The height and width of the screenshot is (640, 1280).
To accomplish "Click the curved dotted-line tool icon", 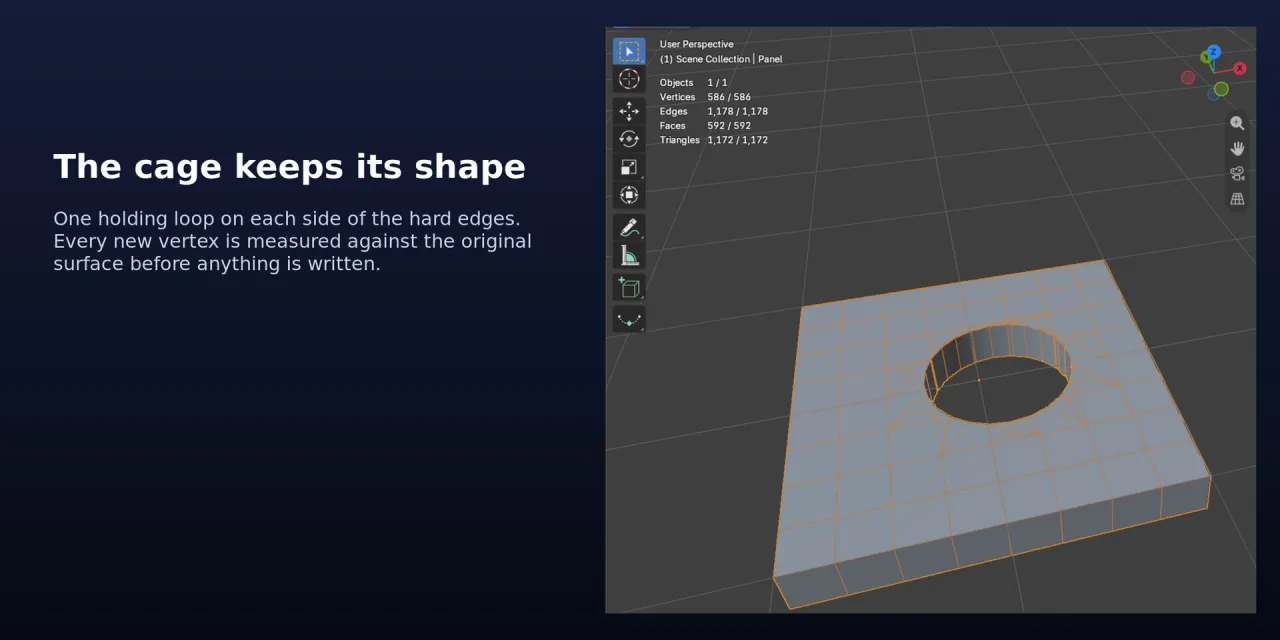I will tap(629, 320).
